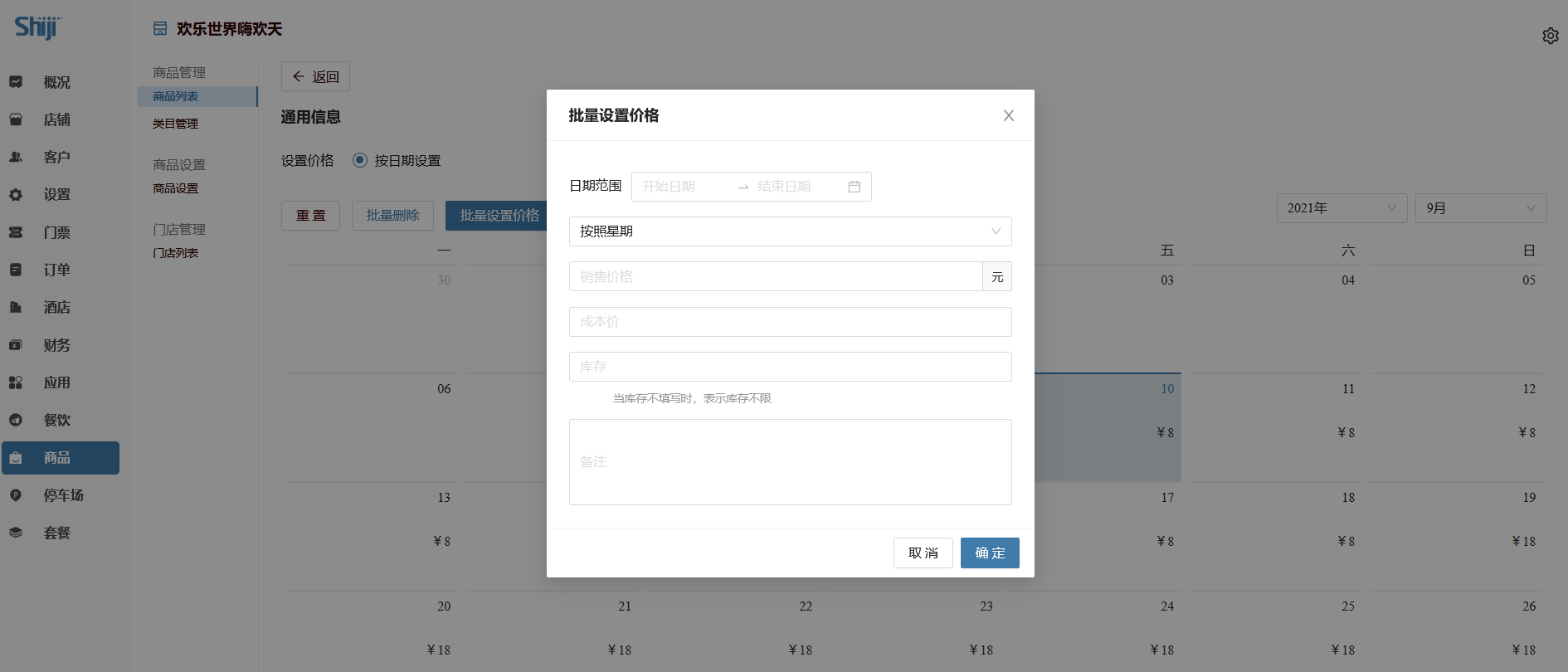Click the 元 unit label
1568x672 pixels.
pos(997,276)
